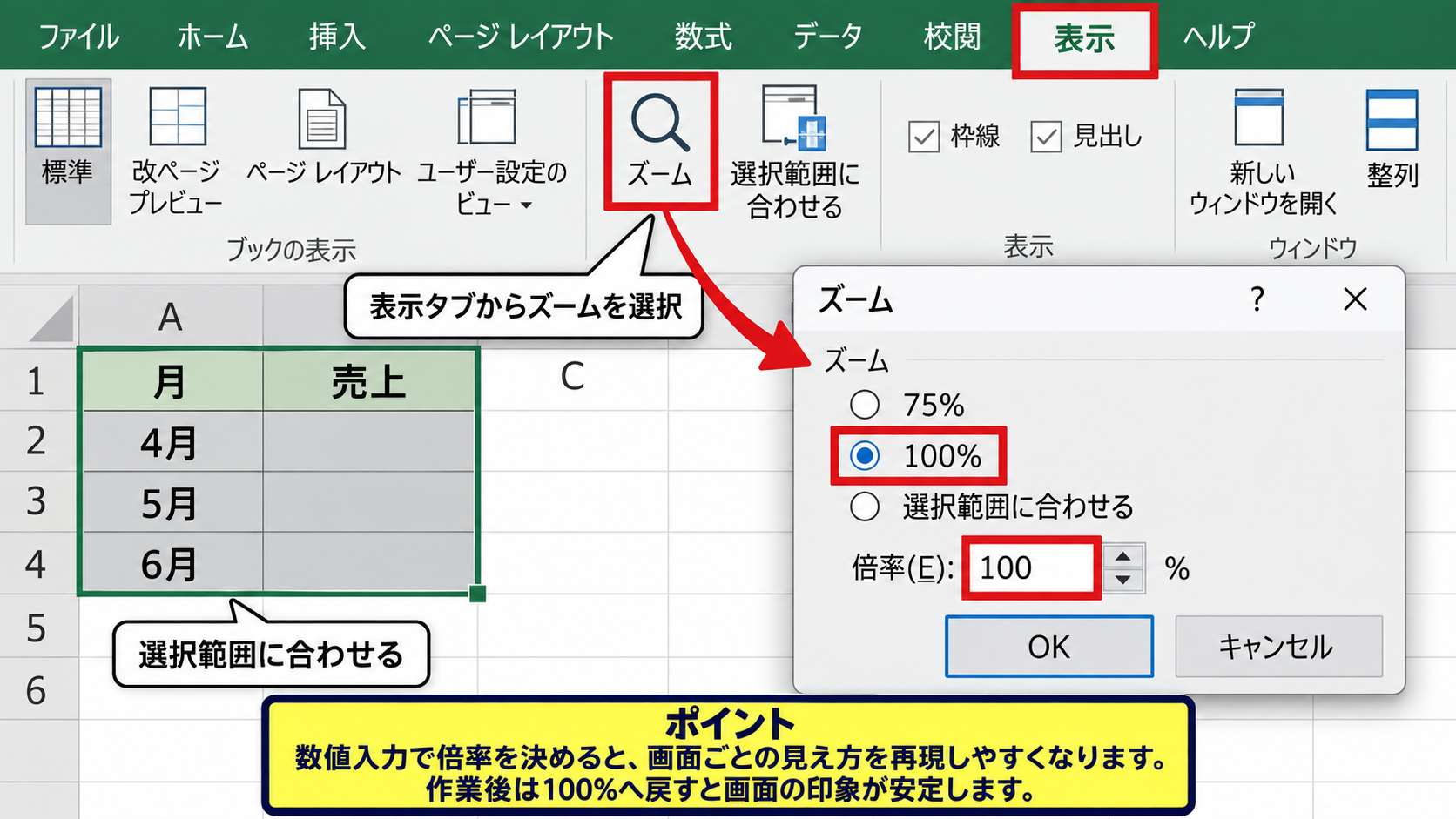Select the 表示 tab
The height and width of the screenshot is (819, 1456).
point(1084,38)
